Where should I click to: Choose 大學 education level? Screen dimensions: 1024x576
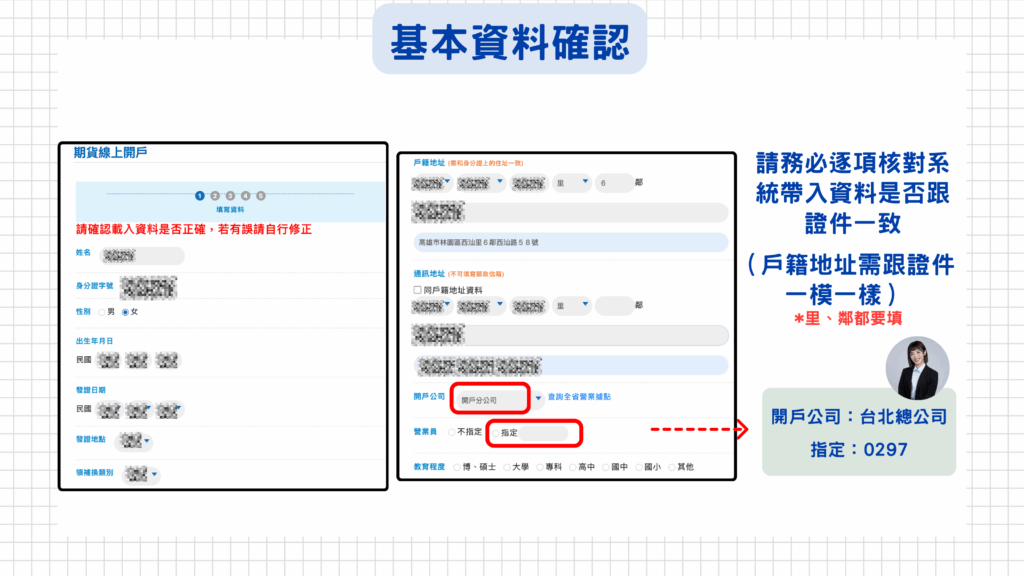click(x=508, y=467)
